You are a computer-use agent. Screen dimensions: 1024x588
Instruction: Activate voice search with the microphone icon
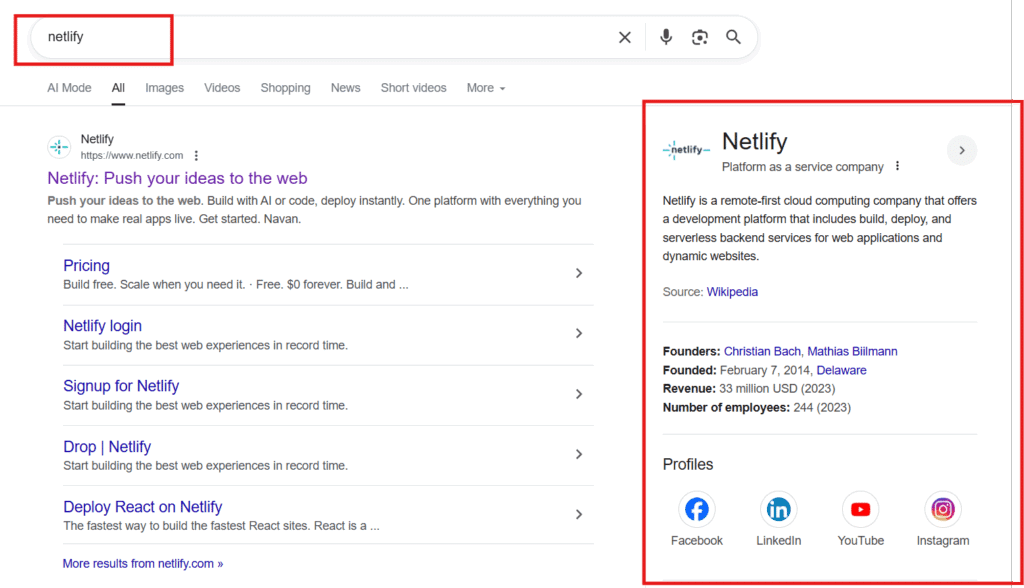pos(665,37)
